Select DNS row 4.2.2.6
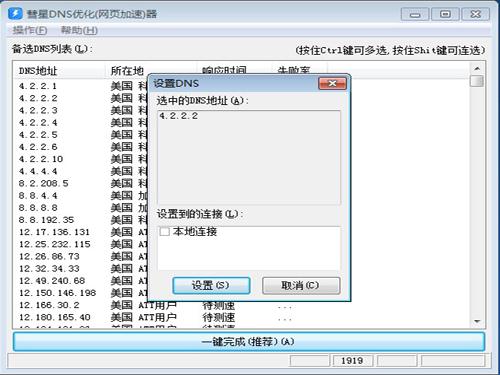The width and height of the screenshot is (500, 375). [38, 147]
